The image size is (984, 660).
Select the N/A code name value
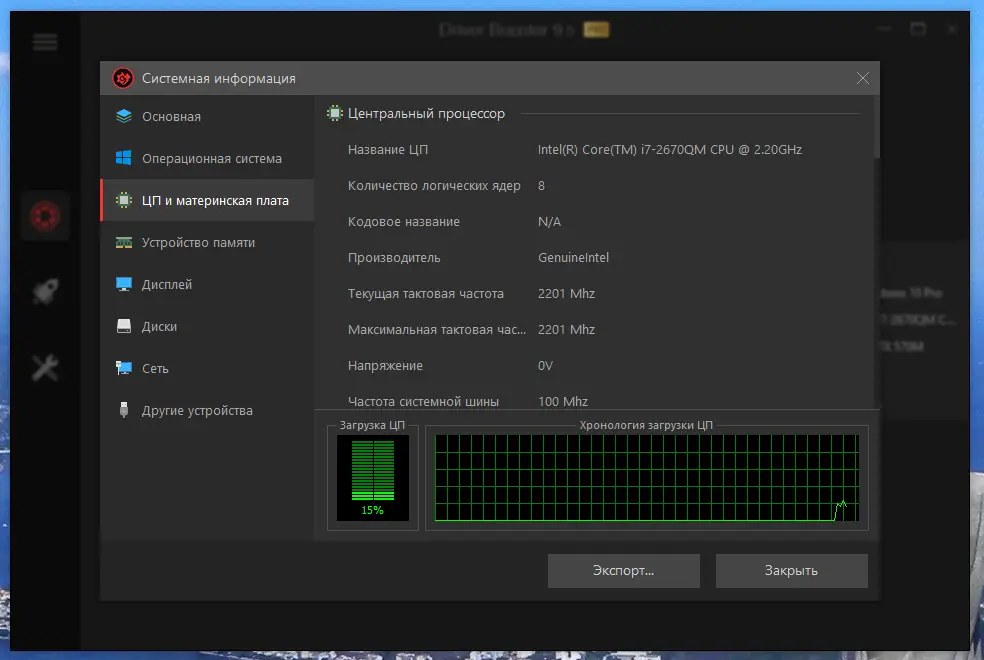[549, 222]
